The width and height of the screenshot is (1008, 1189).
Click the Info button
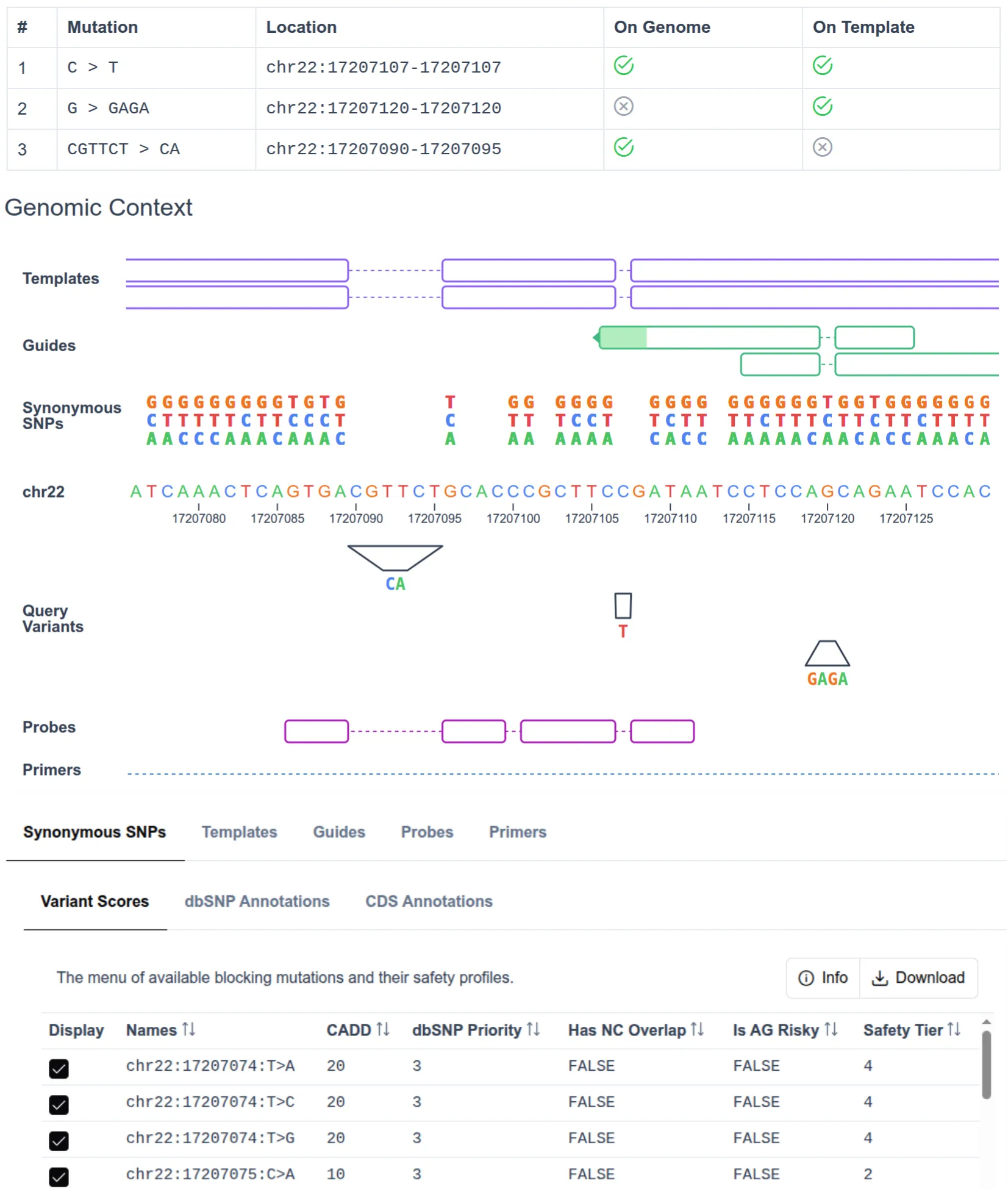tap(823, 978)
